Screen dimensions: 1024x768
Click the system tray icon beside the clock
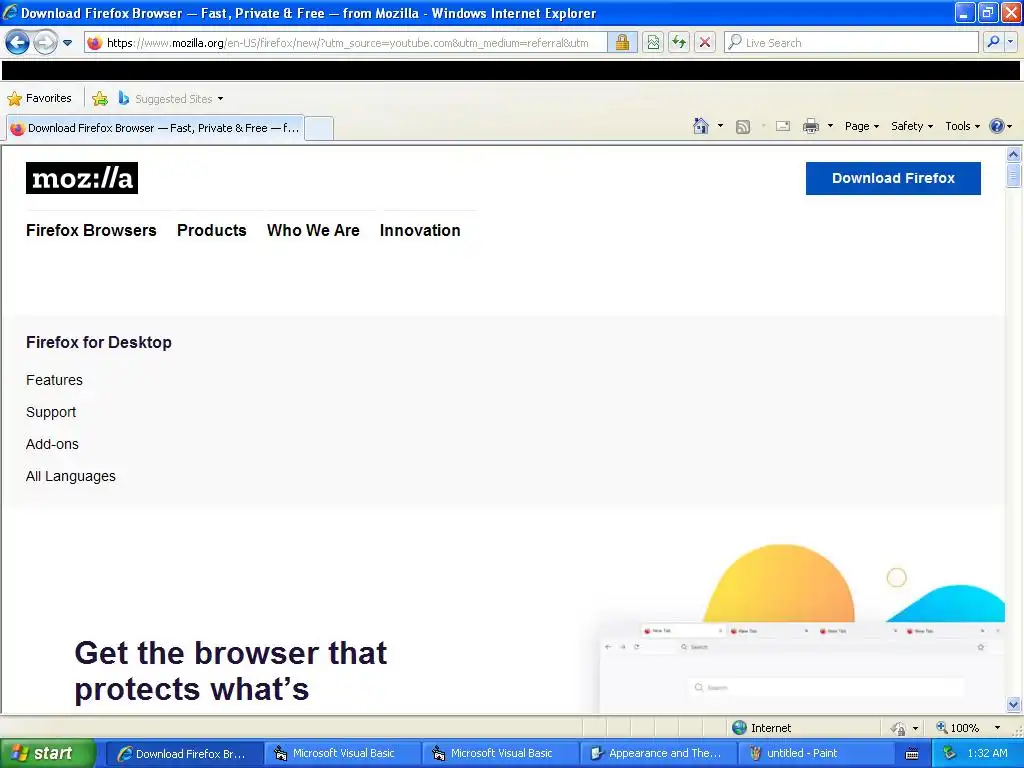[949, 754]
